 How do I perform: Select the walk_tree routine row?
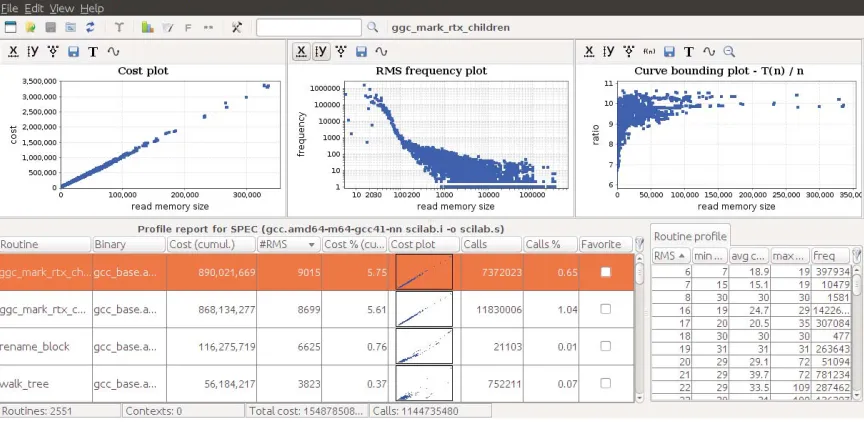coord(317,383)
